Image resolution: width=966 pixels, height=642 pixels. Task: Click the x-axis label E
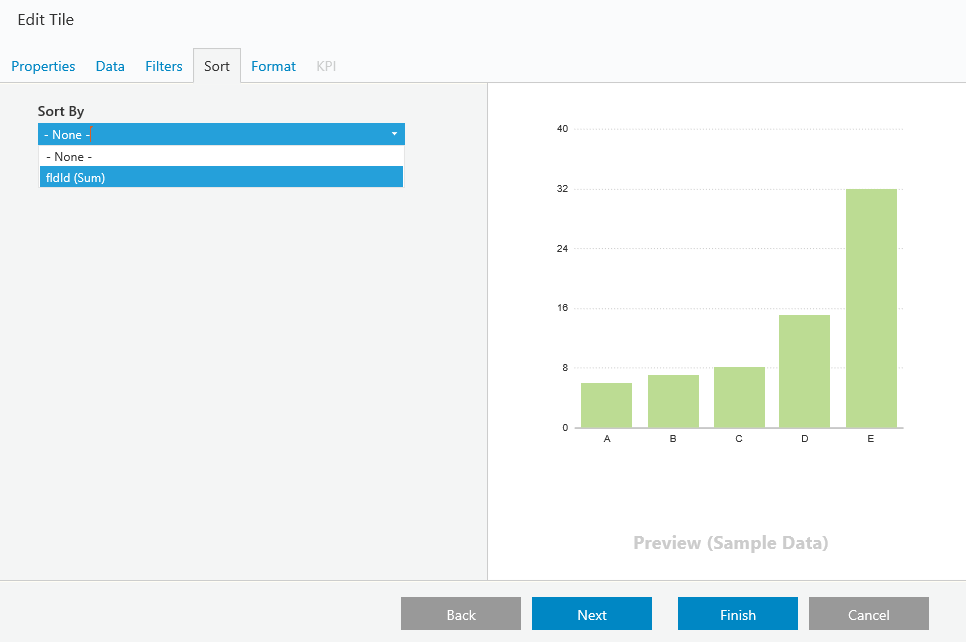click(x=871, y=439)
